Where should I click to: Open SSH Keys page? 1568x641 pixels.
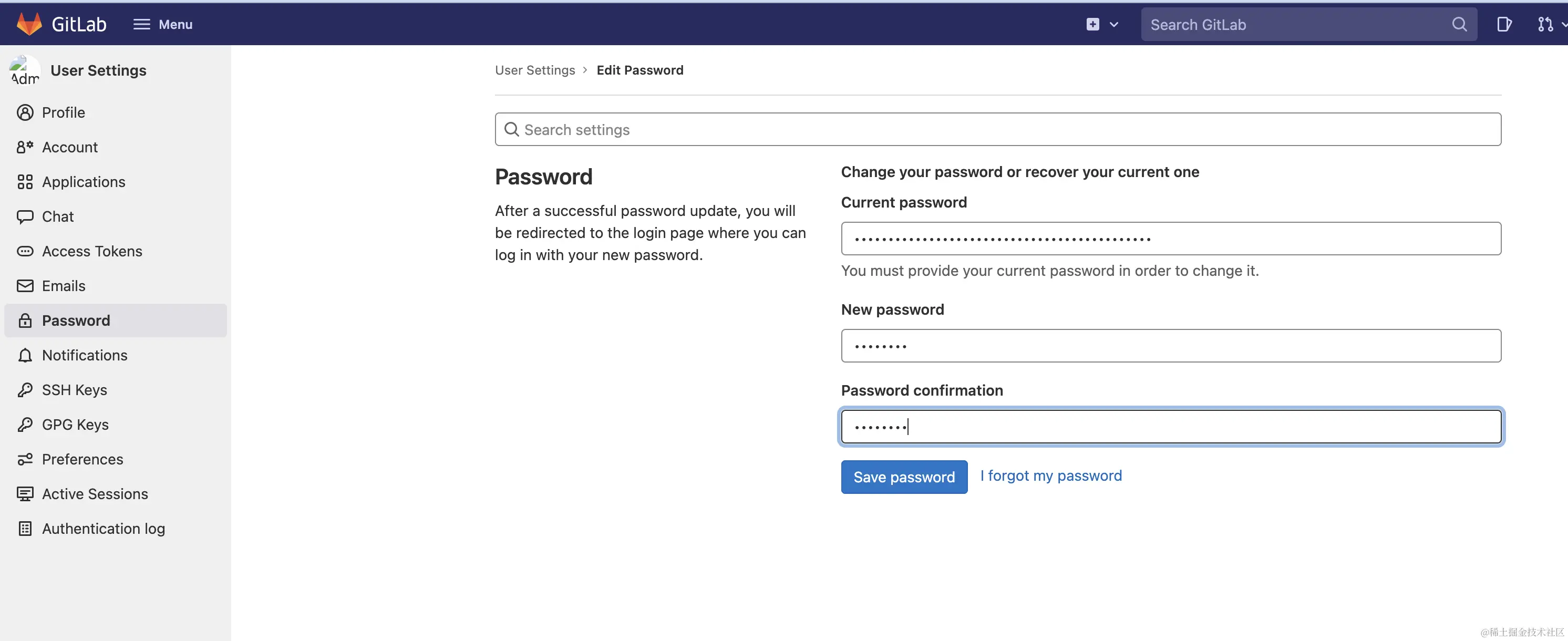coord(74,390)
